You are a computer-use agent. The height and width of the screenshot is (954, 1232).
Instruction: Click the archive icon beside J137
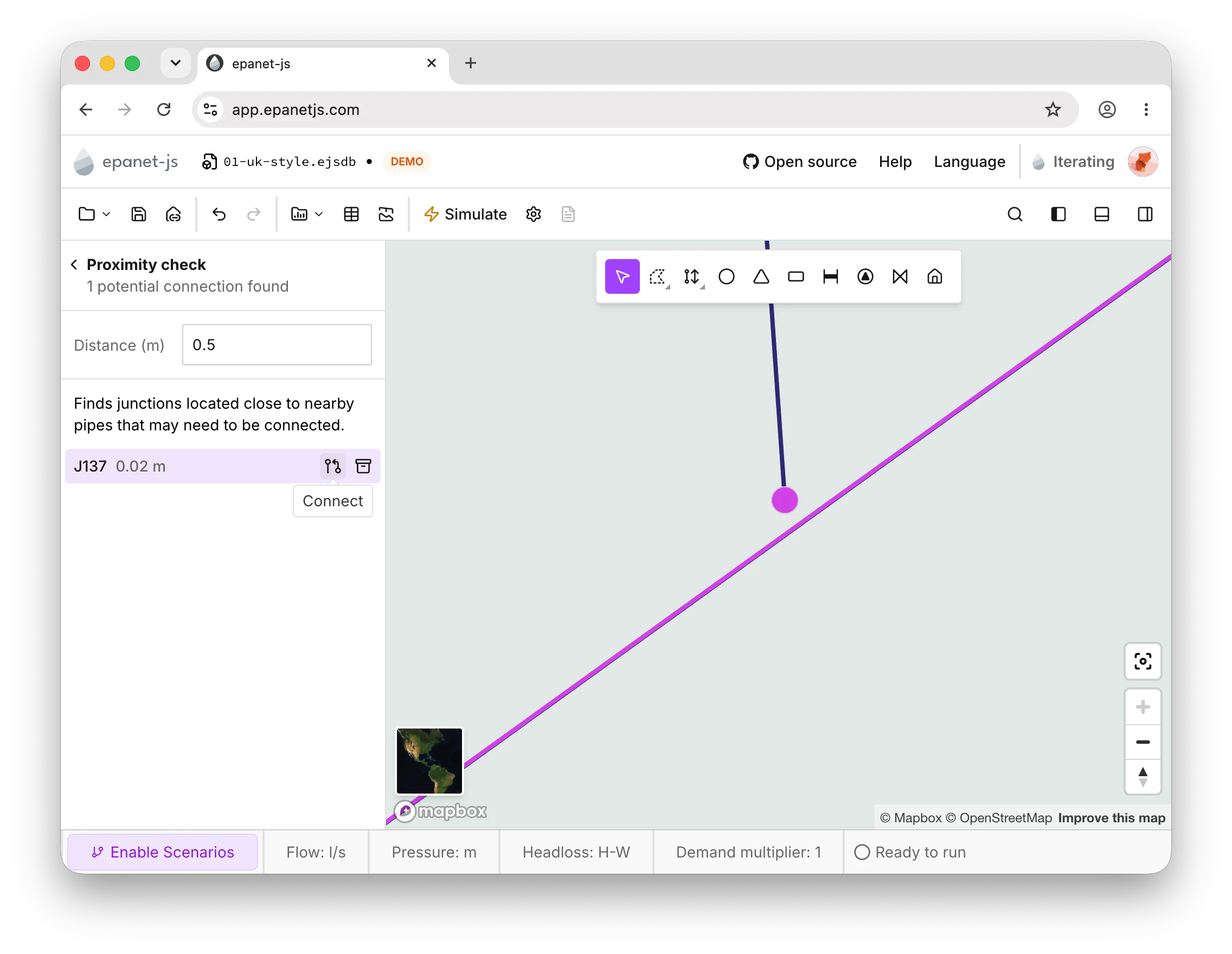click(x=363, y=466)
